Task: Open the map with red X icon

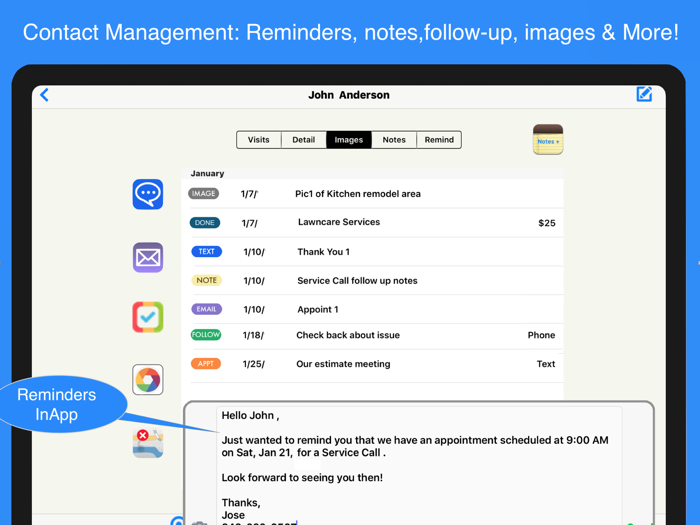Action: pos(148,443)
